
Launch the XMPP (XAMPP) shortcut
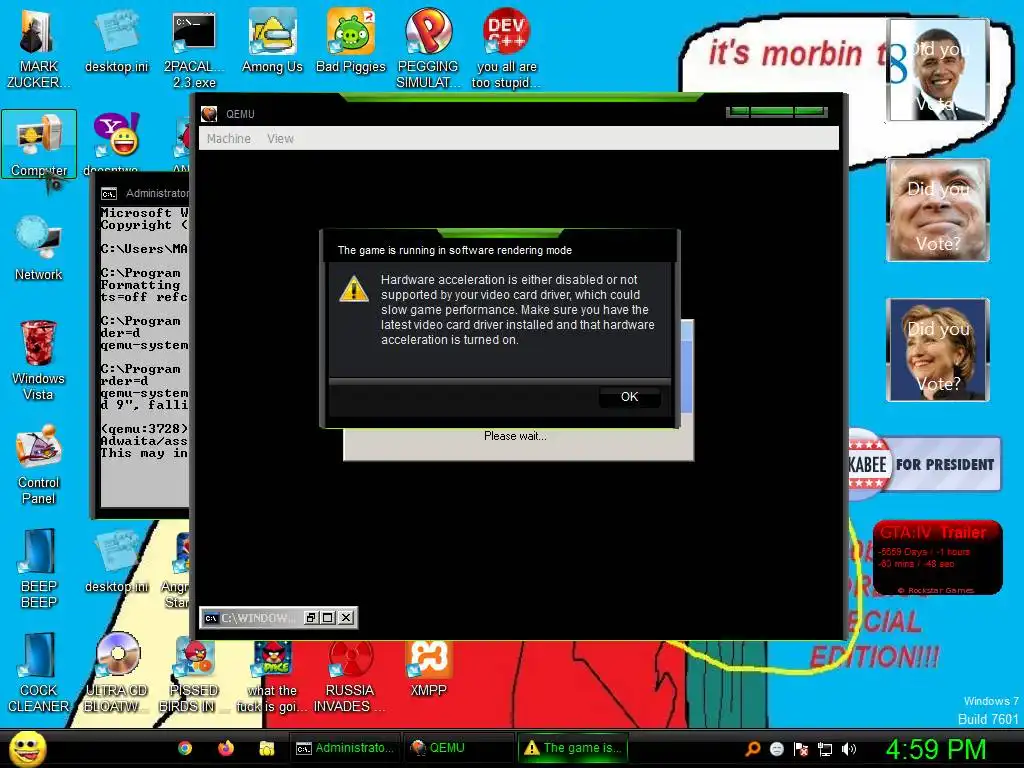[428, 669]
